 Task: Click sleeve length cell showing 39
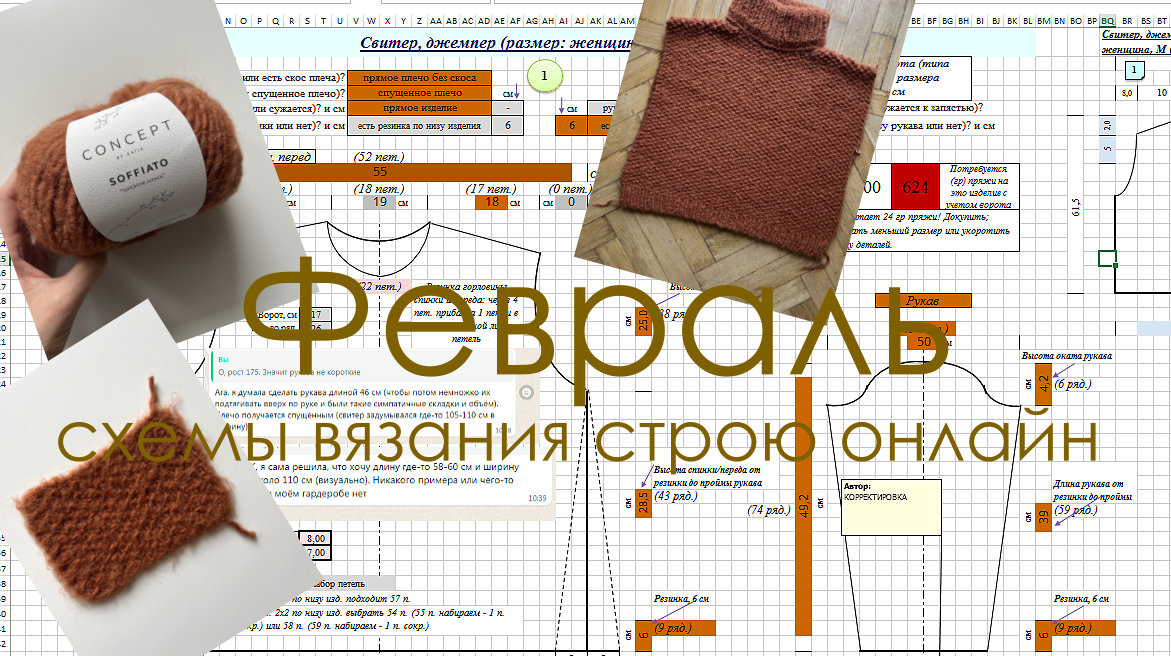coord(1043,516)
